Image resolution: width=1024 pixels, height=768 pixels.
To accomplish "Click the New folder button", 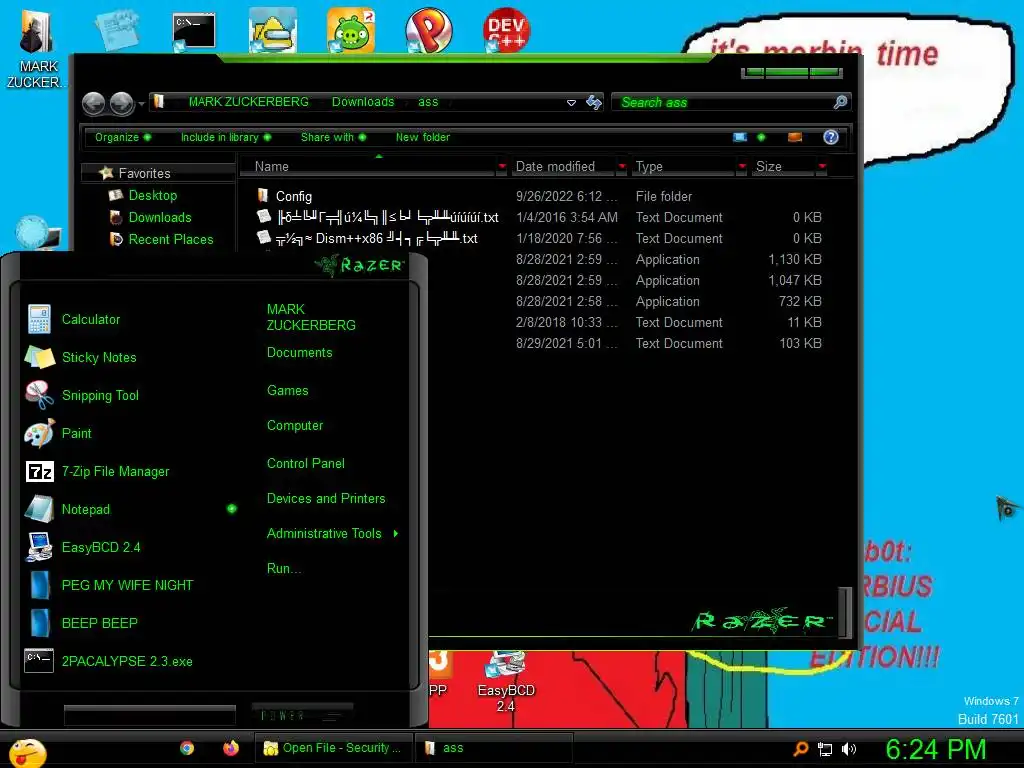I will tap(423, 137).
